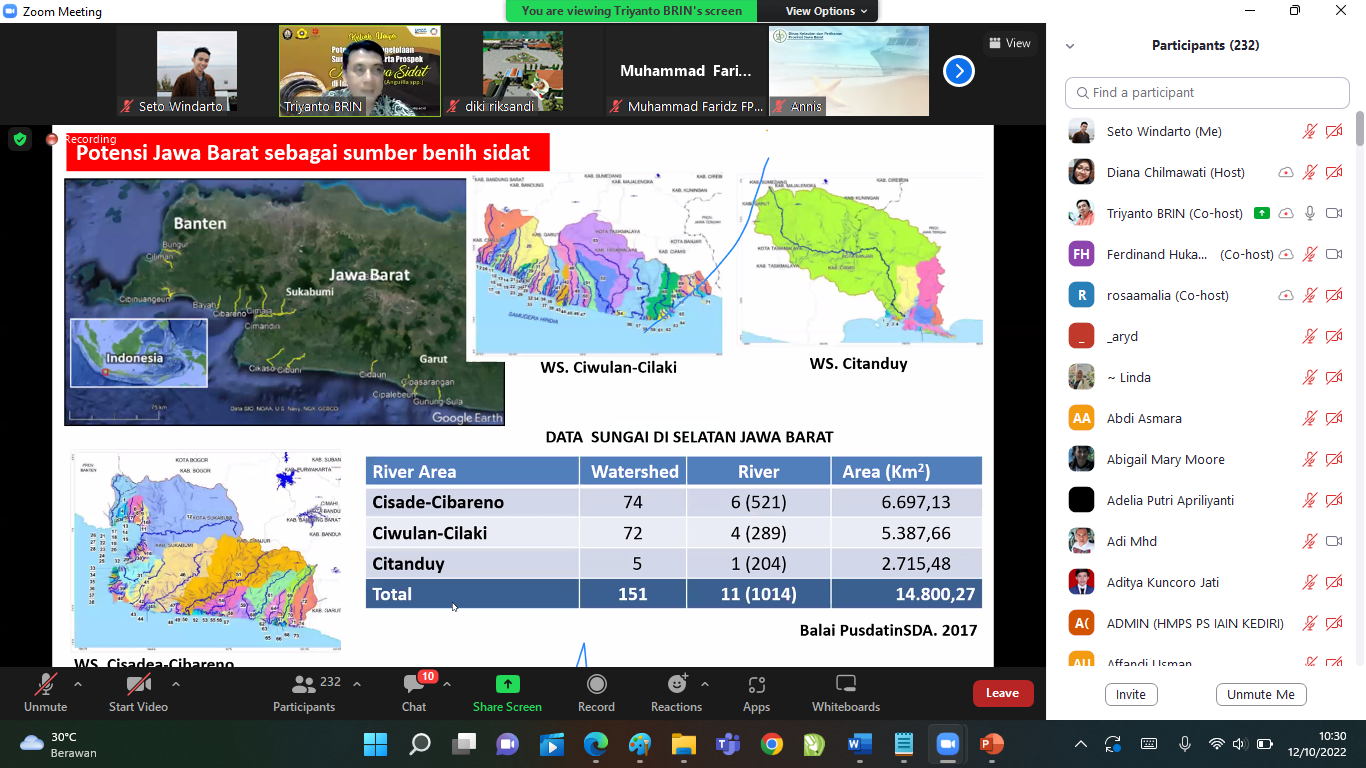Open the View Options dropdown
This screenshot has height=768, width=1366.
coord(819,11)
